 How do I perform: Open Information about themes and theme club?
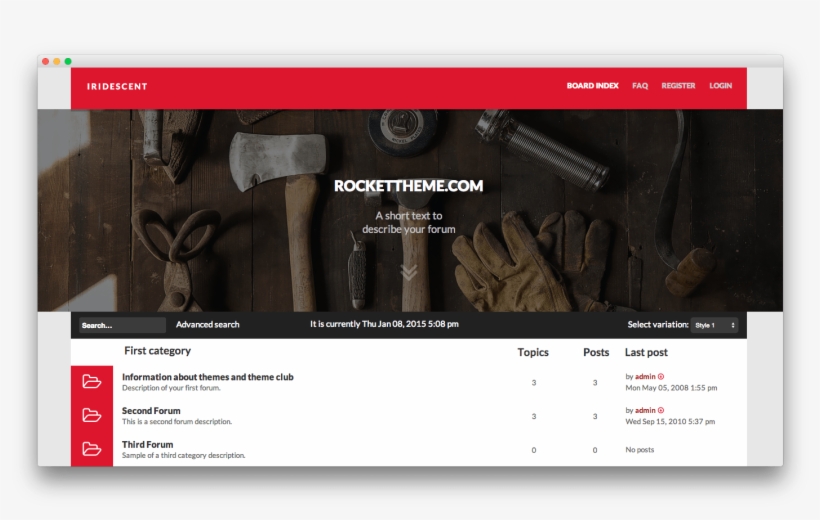pos(207,377)
